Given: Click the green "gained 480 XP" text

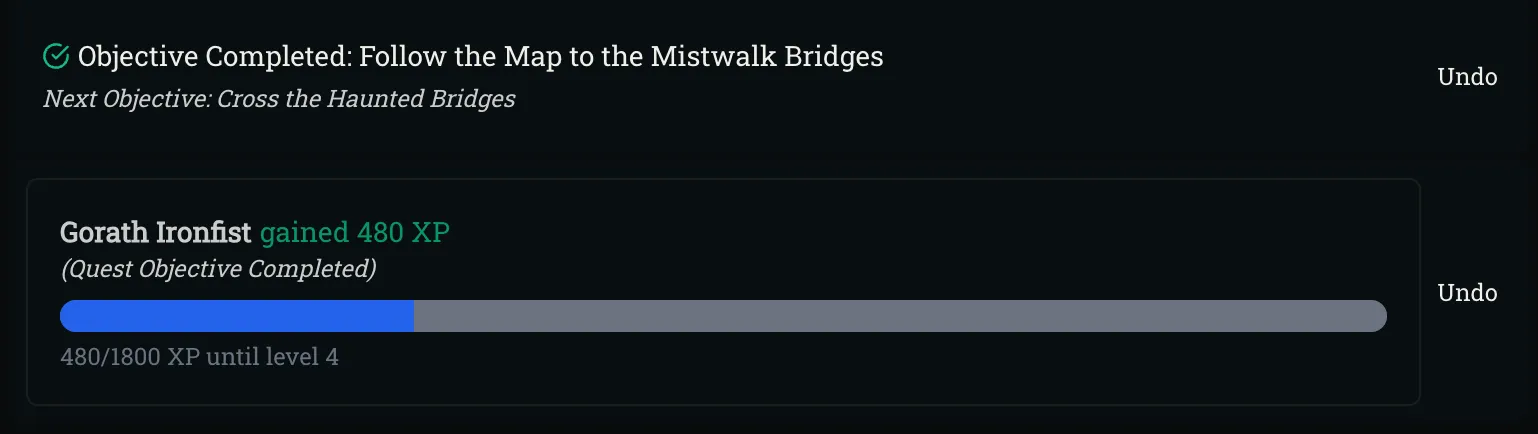Looking at the screenshot, I should click(355, 233).
